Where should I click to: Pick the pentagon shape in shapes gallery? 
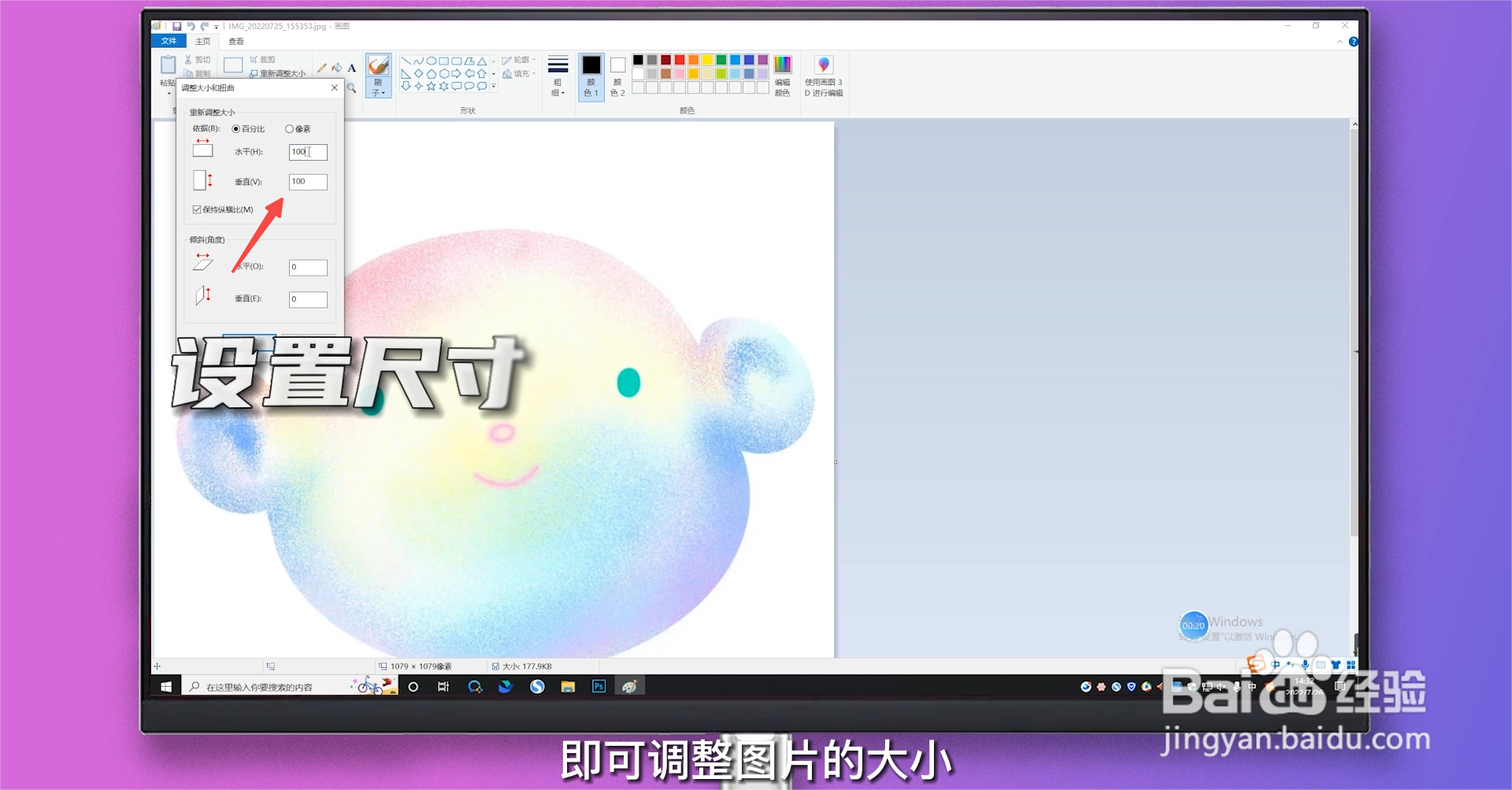click(431, 73)
